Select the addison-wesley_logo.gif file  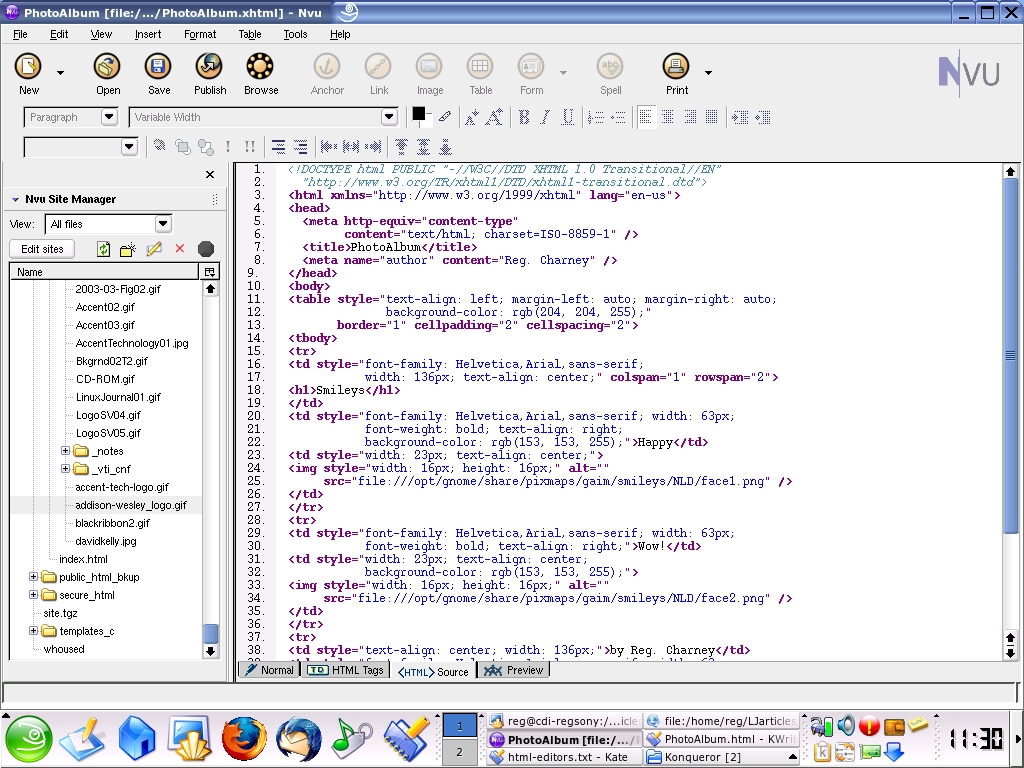tap(131, 505)
